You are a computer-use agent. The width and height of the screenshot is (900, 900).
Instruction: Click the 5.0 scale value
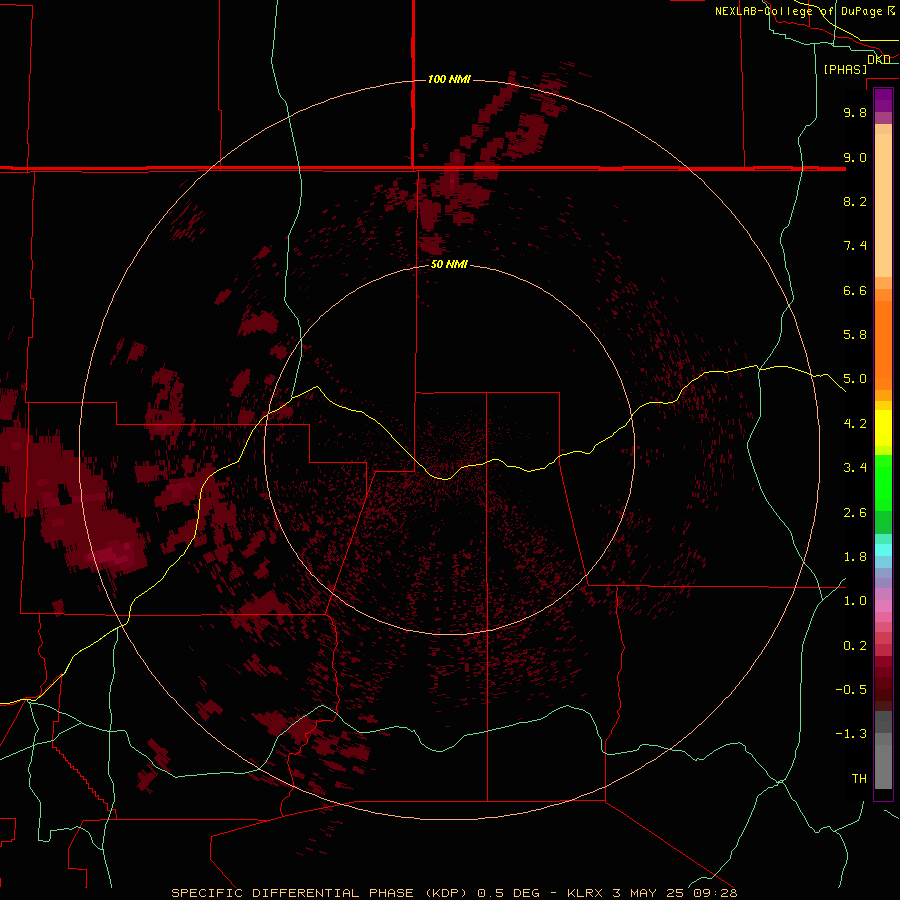[x=855, y=379]
